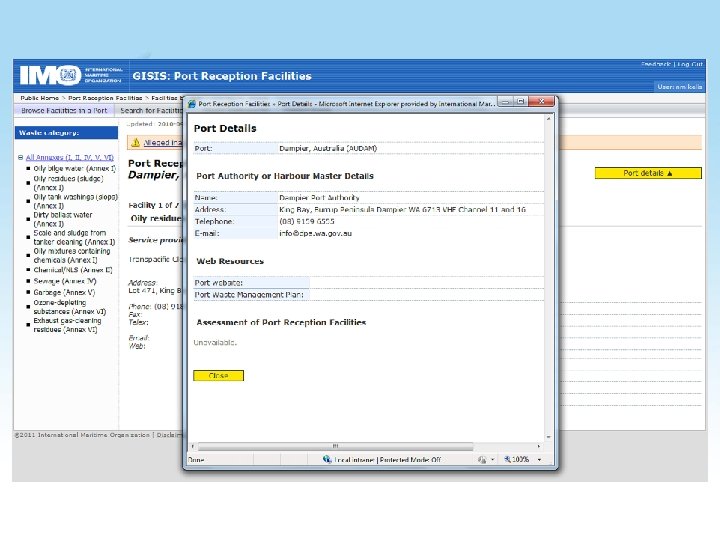The height and width of the screenshot is (540, 720).
Task: Go to Public Home breadcrumb
Action: click(39, 98)
